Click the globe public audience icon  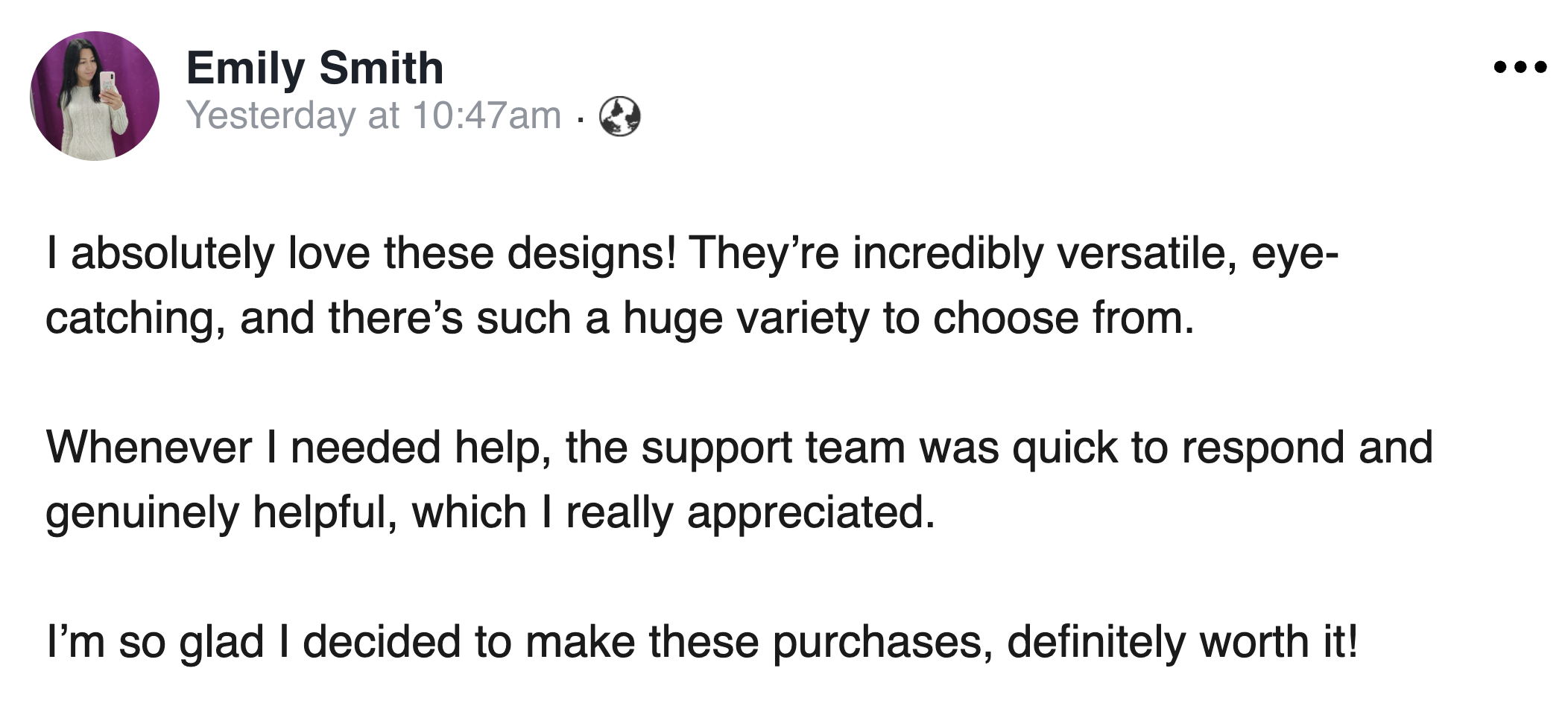620,117
